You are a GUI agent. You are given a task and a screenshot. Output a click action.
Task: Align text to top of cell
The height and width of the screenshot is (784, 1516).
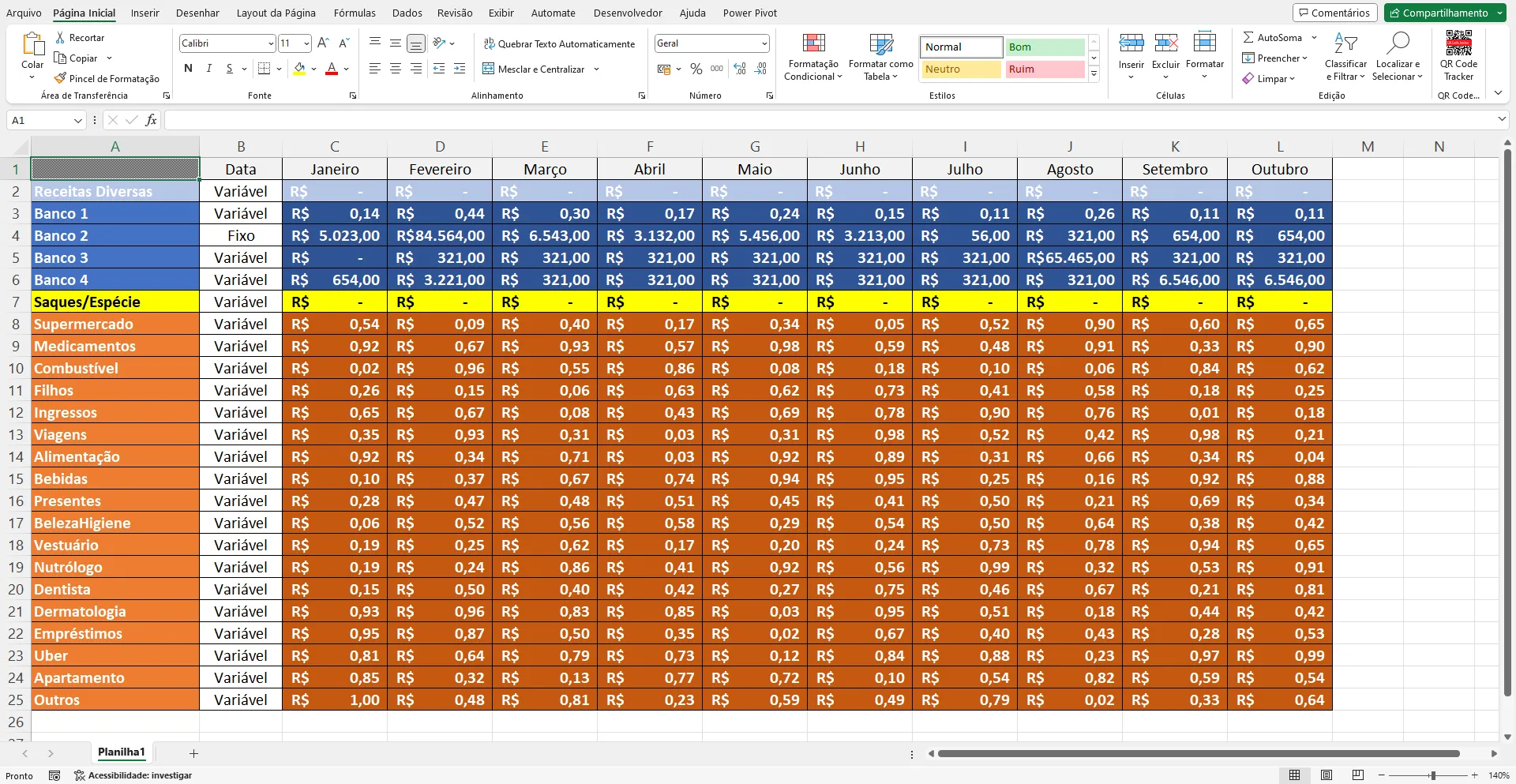(375, 43)
